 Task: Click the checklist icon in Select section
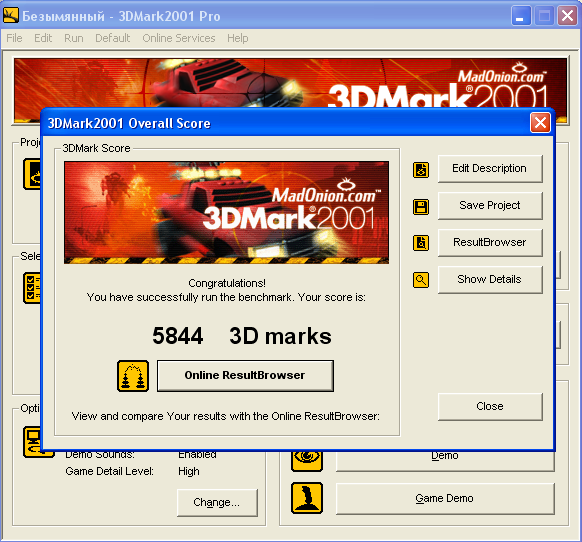32,288
